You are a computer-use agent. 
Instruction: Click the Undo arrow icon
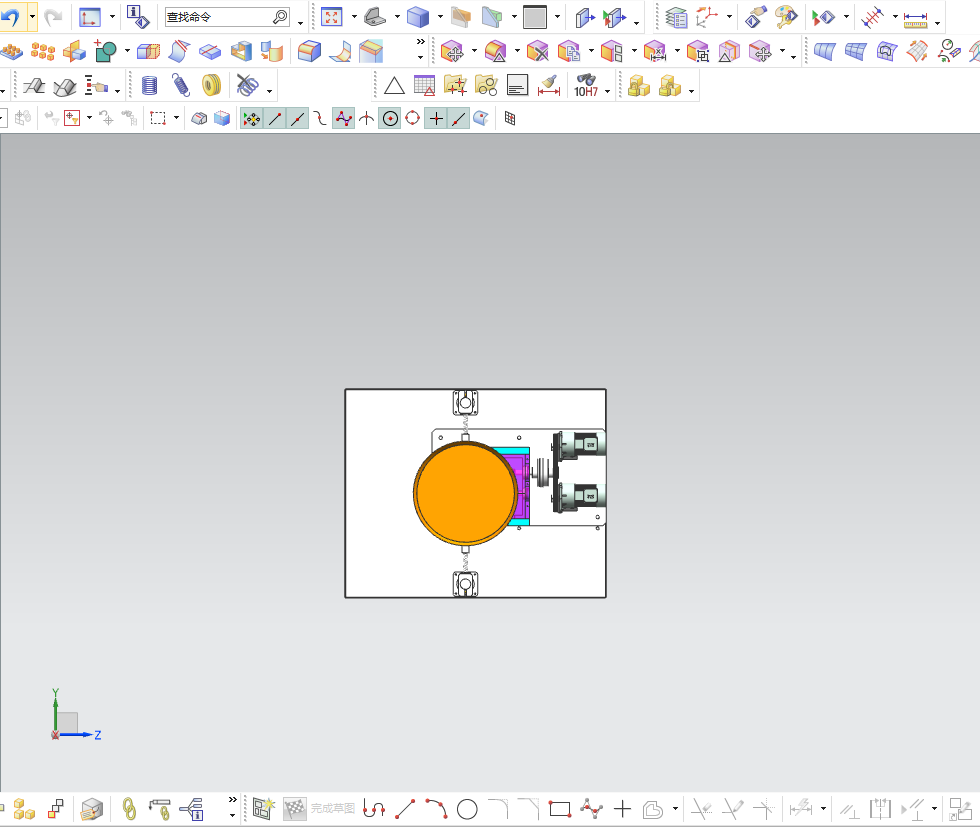pyautogui.click(x=11, y=17)
